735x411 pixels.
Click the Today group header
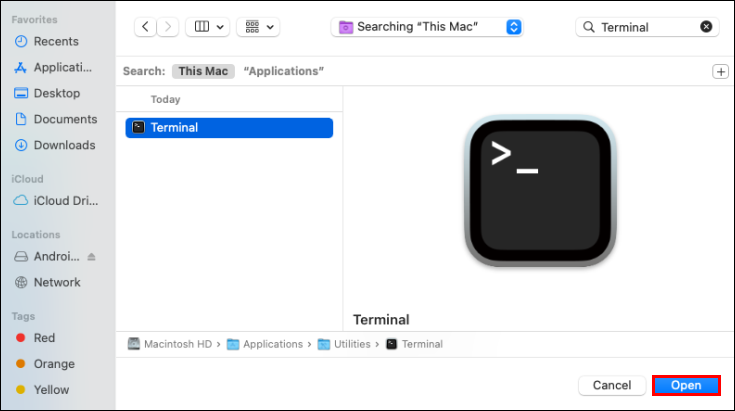coord(165,99)
